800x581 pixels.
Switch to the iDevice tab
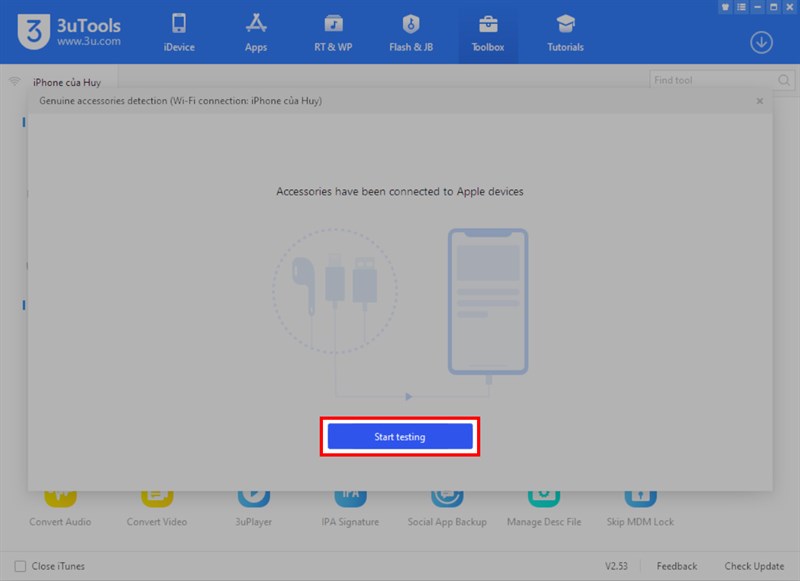tap(179, 30)
